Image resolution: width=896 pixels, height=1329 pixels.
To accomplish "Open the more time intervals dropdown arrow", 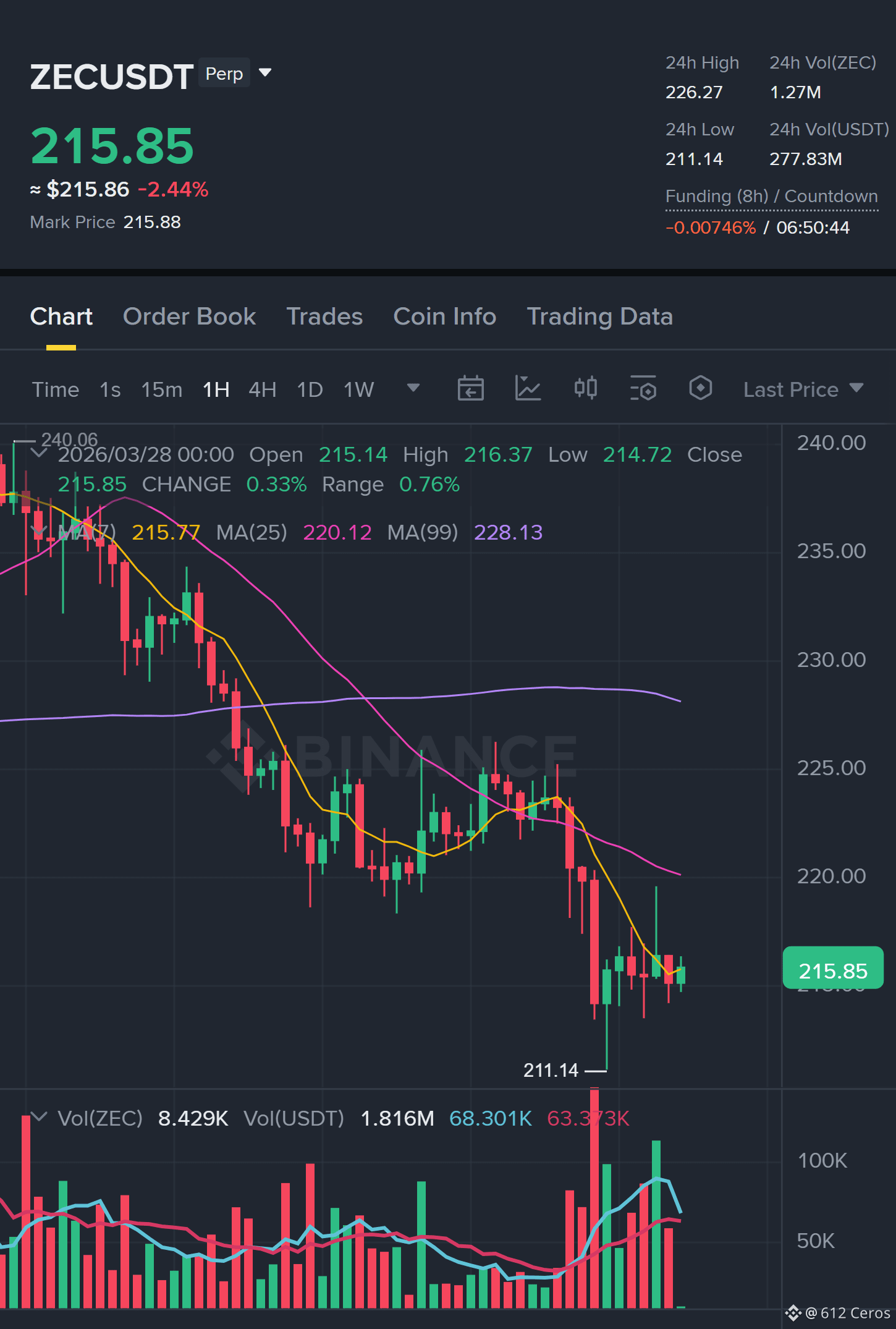I will [413, 388].
